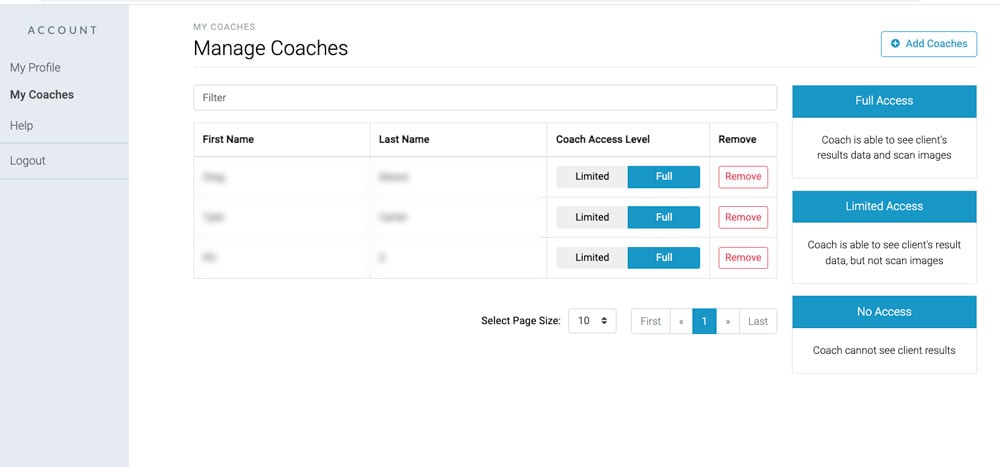This screenshot has height=467, width=1000.
Task: Set first coach's access to Limited
Action: tap(592, 177)
